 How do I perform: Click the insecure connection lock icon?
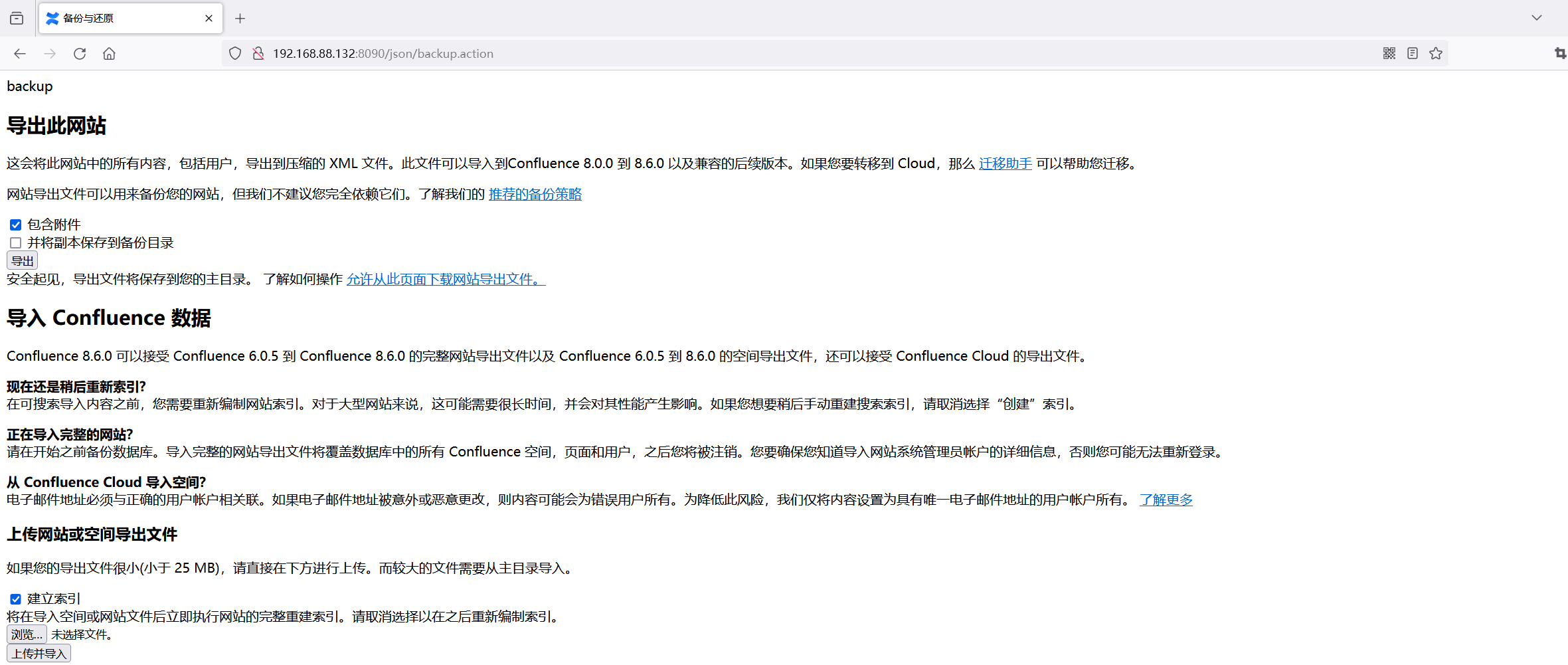(x=258, y=54)
